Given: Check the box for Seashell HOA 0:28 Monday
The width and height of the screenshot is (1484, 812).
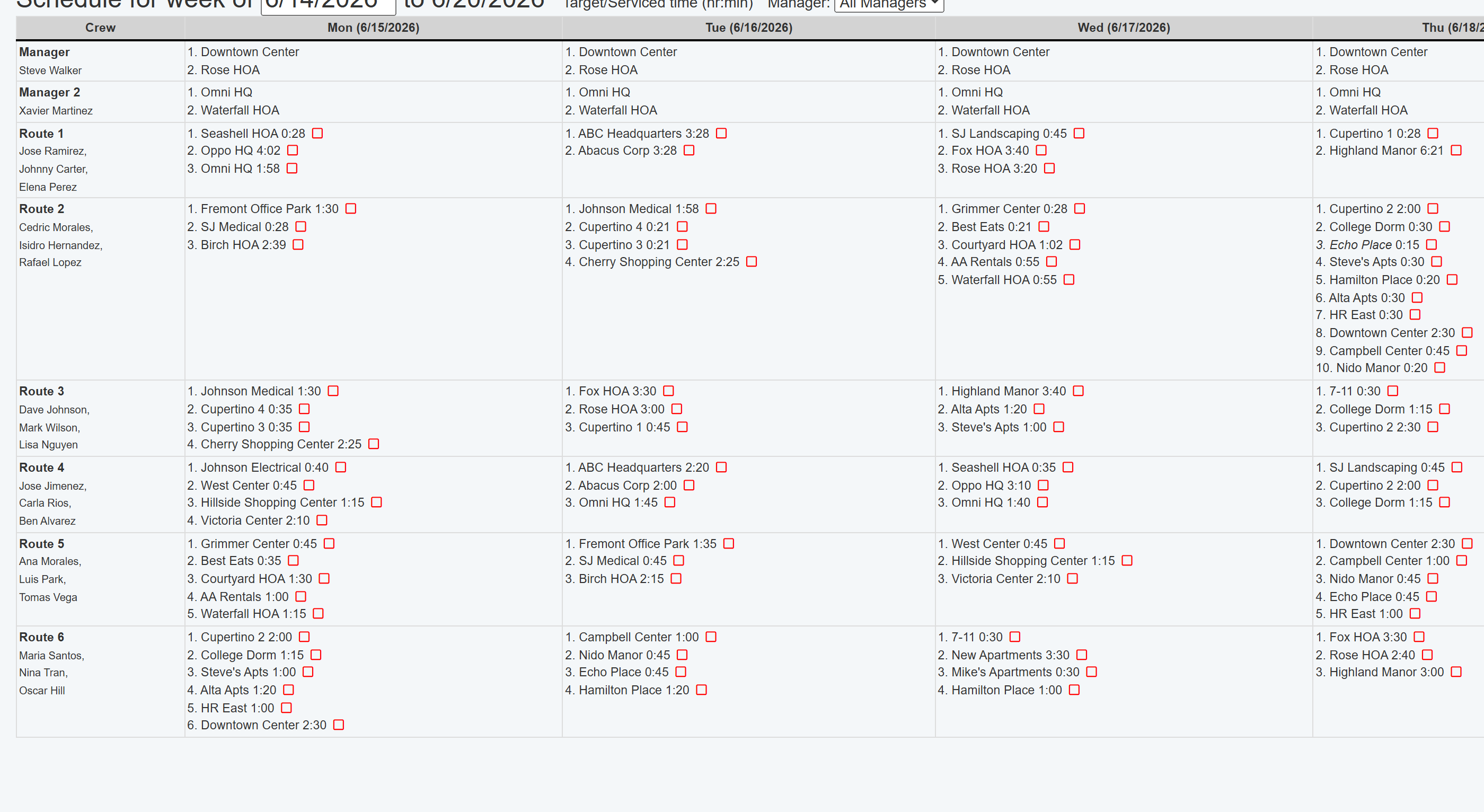Looking at the screenshot, I should click(x=317, y=133).
